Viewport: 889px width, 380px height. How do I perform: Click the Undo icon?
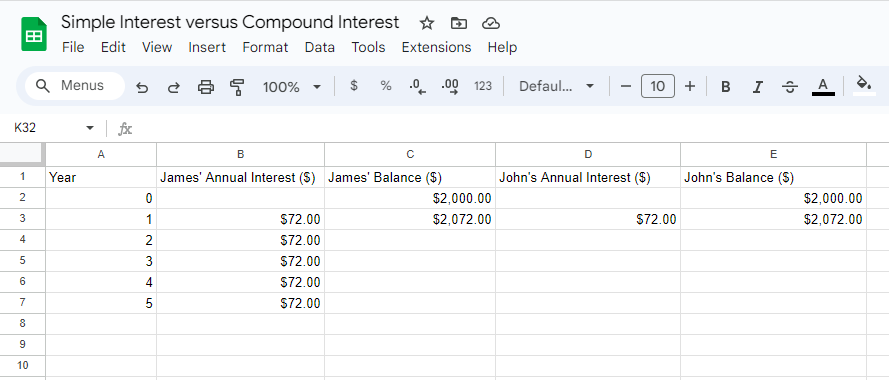pyautogui.click(x=142, y=87)
